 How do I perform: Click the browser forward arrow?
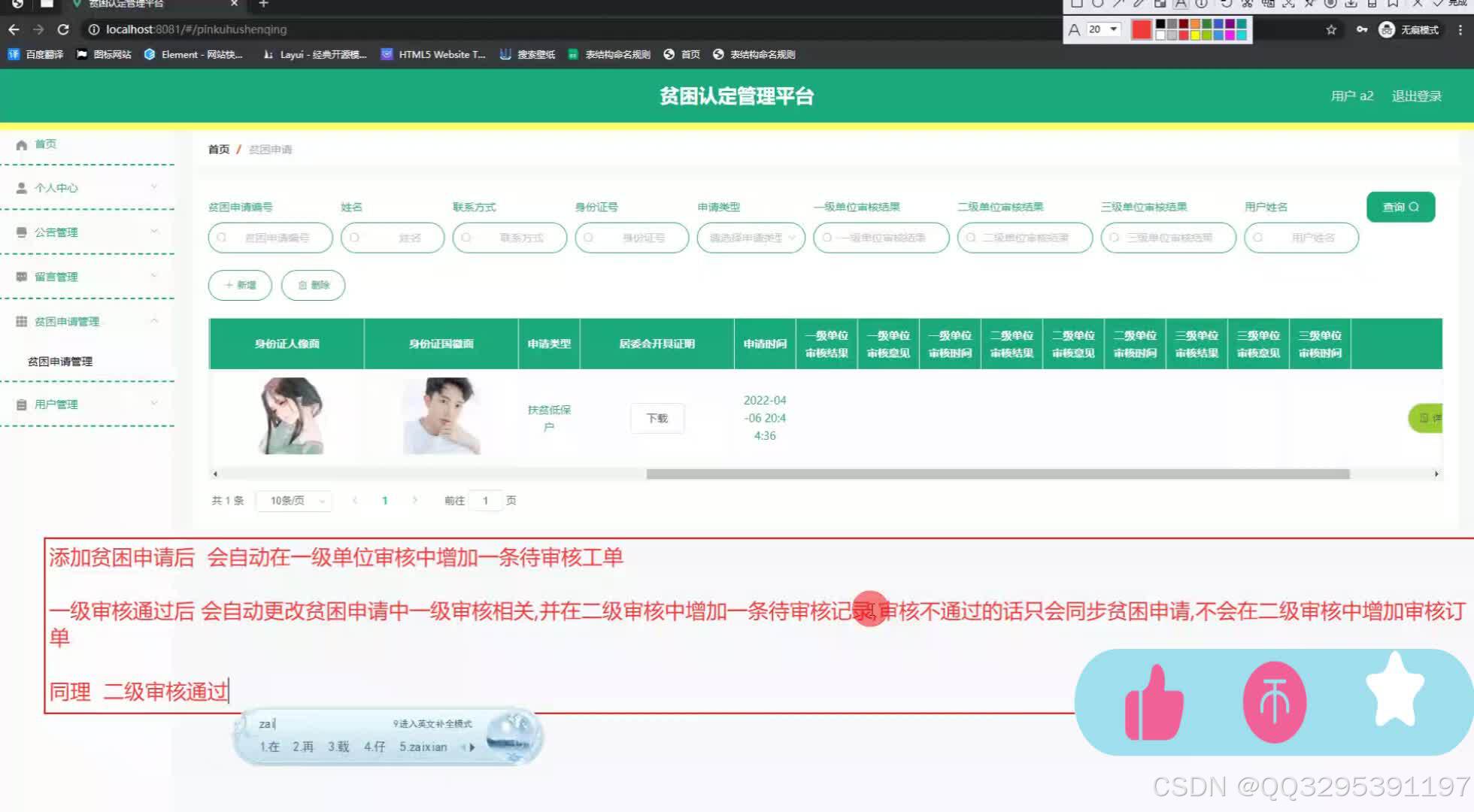click(x=38, y=29)
